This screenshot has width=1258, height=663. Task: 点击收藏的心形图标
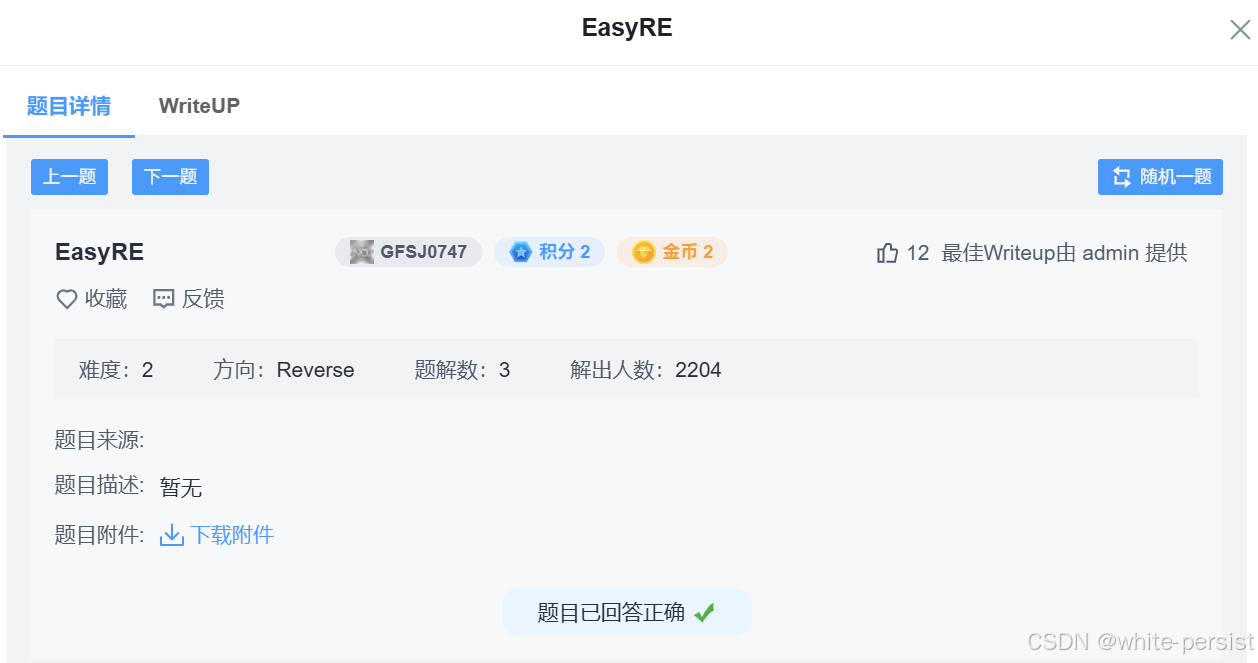tap(66, 298)
